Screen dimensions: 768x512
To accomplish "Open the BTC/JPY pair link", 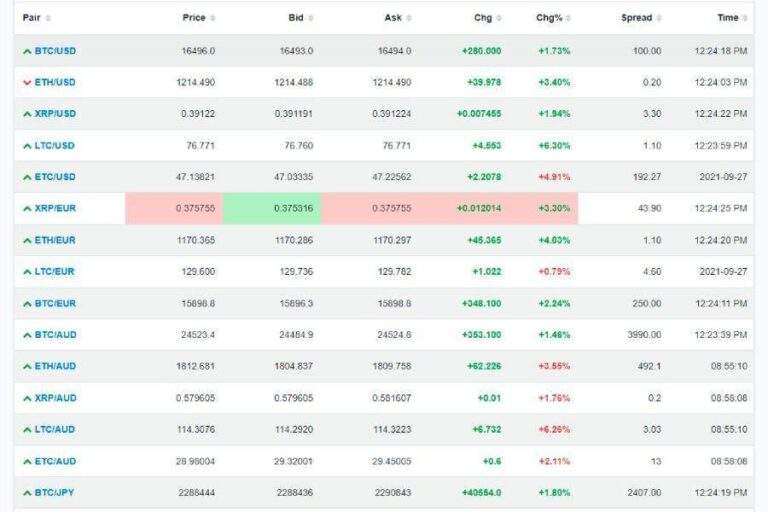I will coord(54,492).
